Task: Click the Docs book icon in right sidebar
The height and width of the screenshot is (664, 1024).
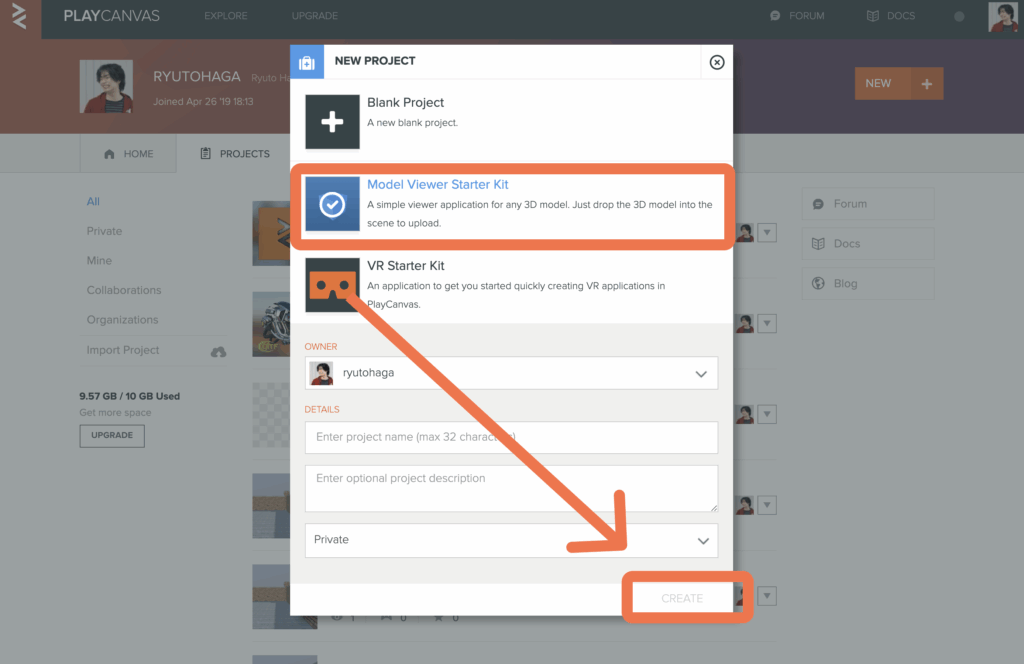Action: pyautogui.click(x=818, y=244)
